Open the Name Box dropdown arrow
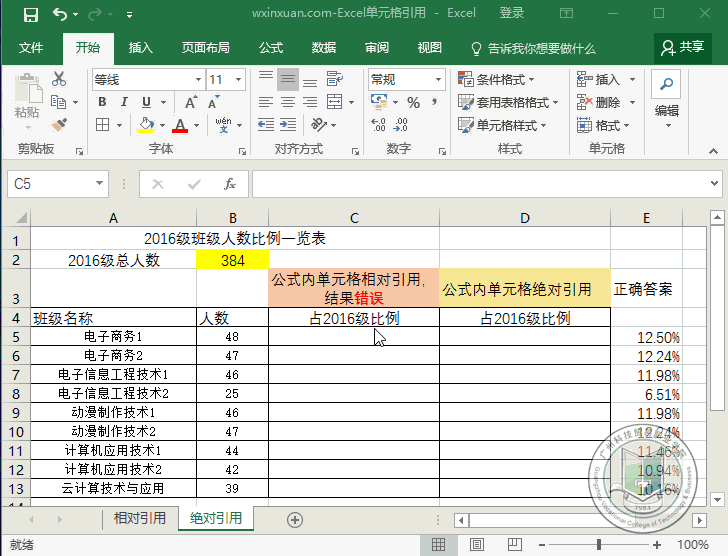728x556 pixels. pyautogui.click(x=100, y=184)
